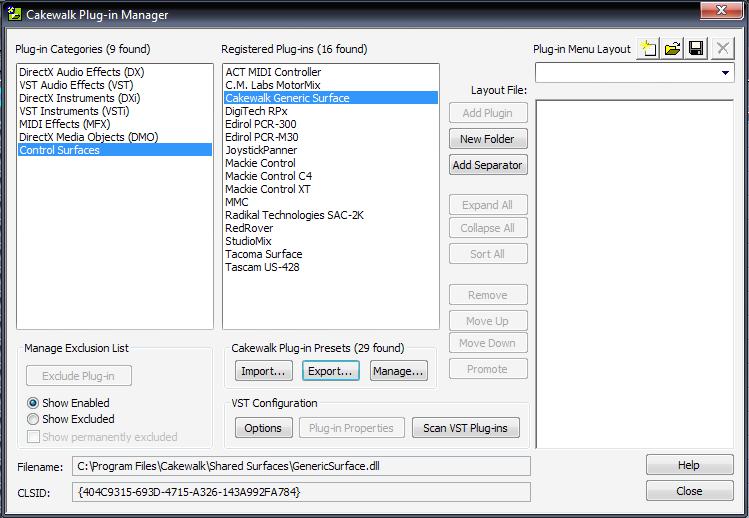Click the Close button at bottom
This screenshot has height=518, width=749.
[x=689, y=491]
